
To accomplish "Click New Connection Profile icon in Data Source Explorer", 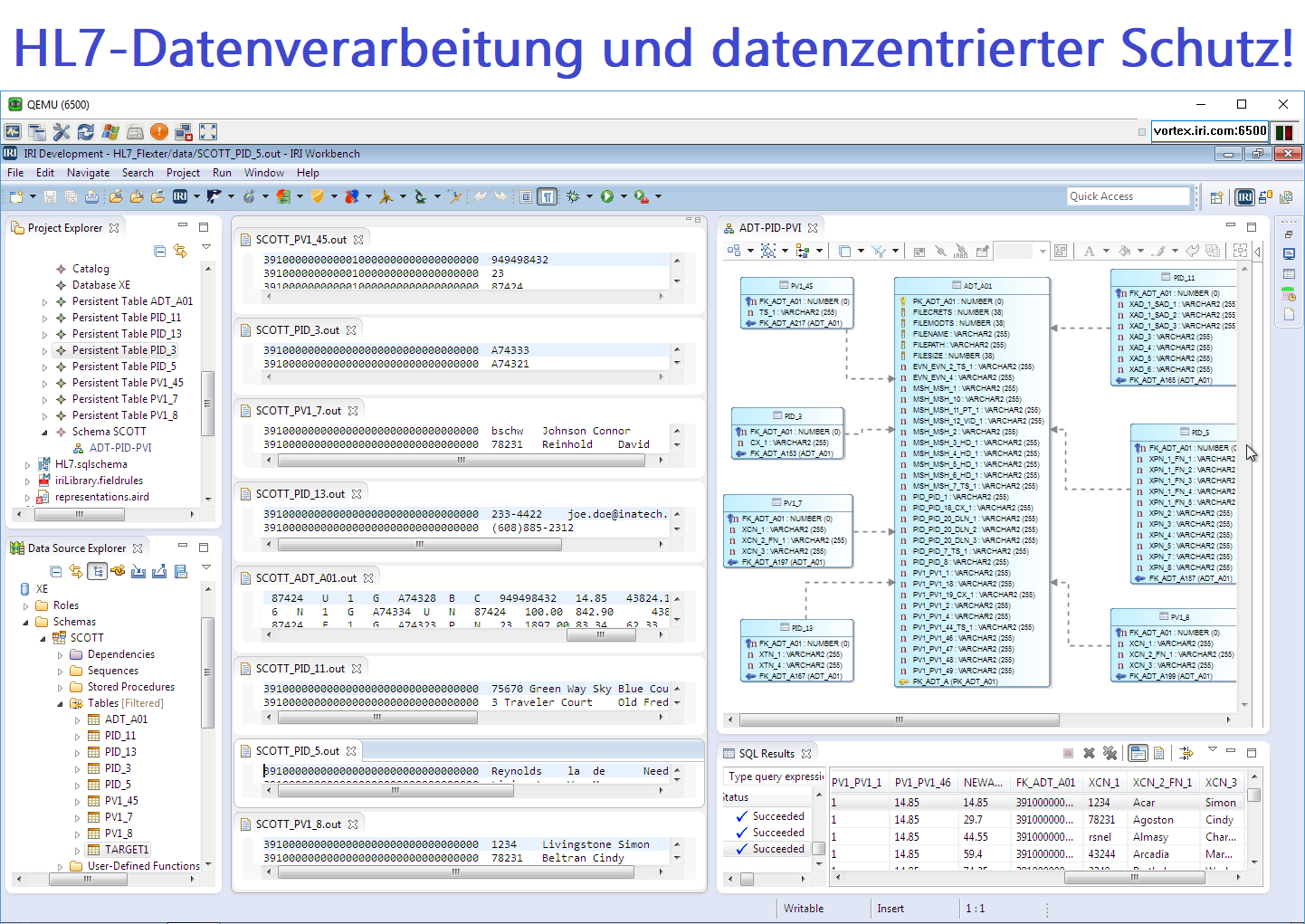I will point(118,571).
